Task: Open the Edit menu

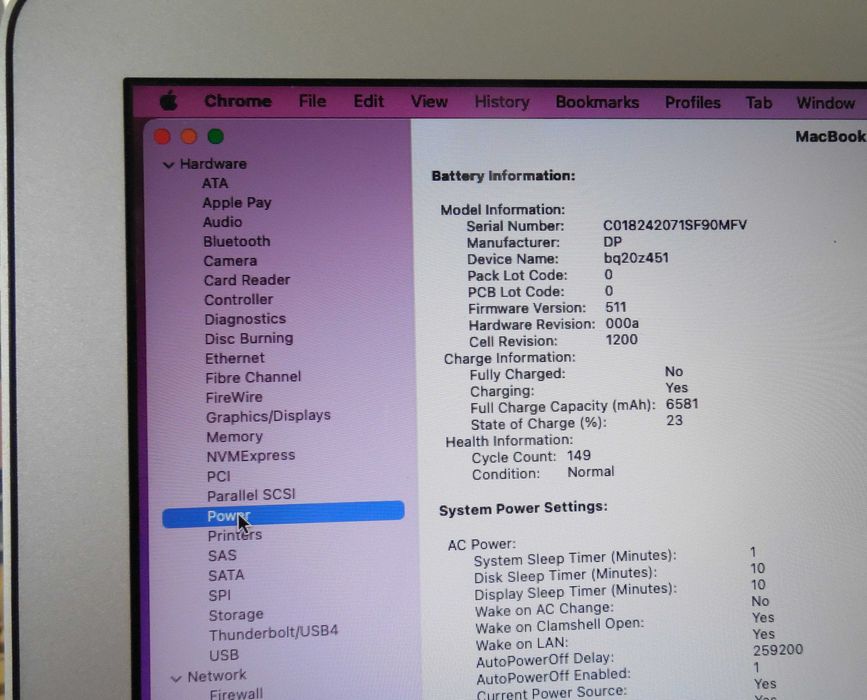Action: pyautogui.click(x=368, y=101)
